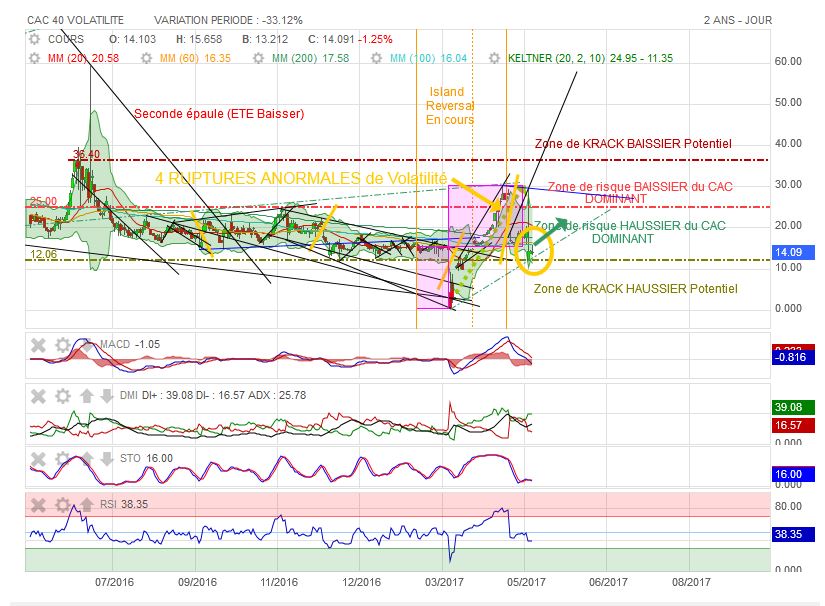
Task: Click the VARIATION PERIODE -33.12% text
Action: (x=228, y=21)
